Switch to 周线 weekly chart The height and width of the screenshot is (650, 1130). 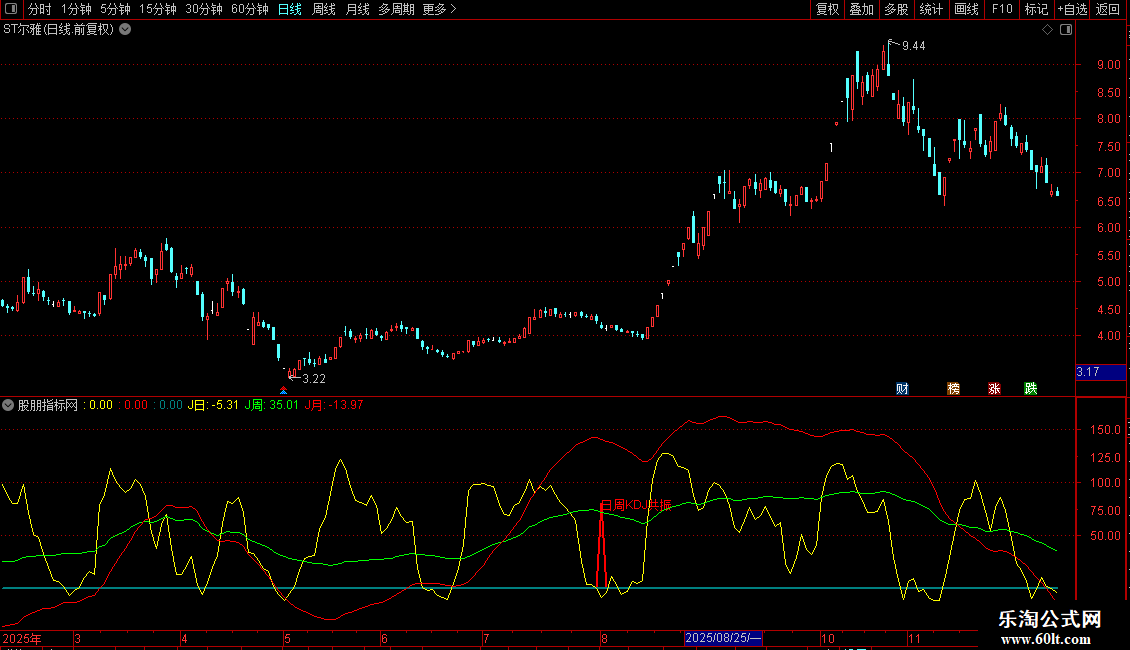pyautogui.click(x=324, y=9)
